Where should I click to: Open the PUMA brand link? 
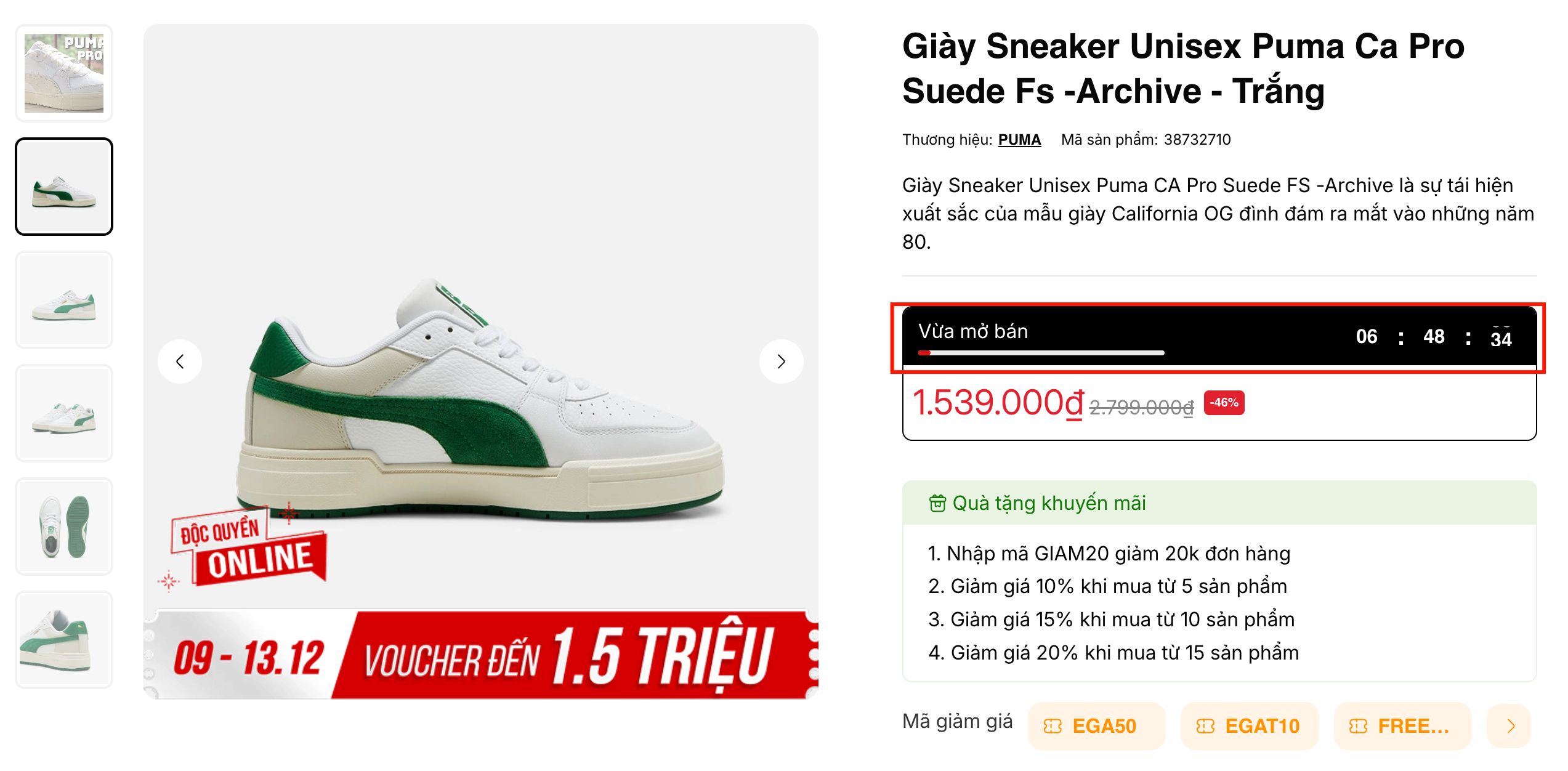point(1019,140)
